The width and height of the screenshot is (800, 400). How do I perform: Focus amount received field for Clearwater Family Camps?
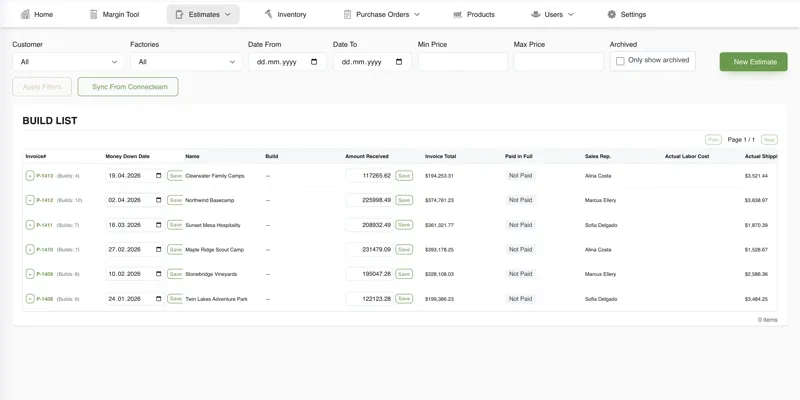[x=369, y=176]
